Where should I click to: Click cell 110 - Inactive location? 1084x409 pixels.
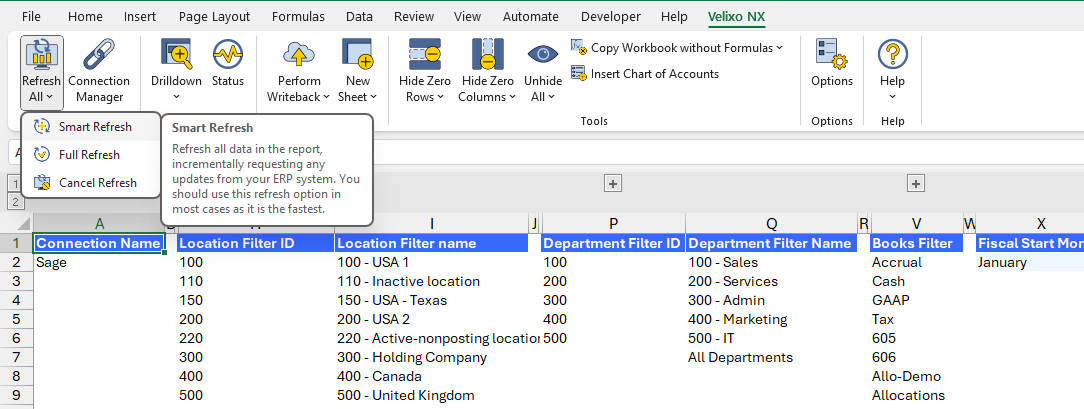tap(431, 281)
